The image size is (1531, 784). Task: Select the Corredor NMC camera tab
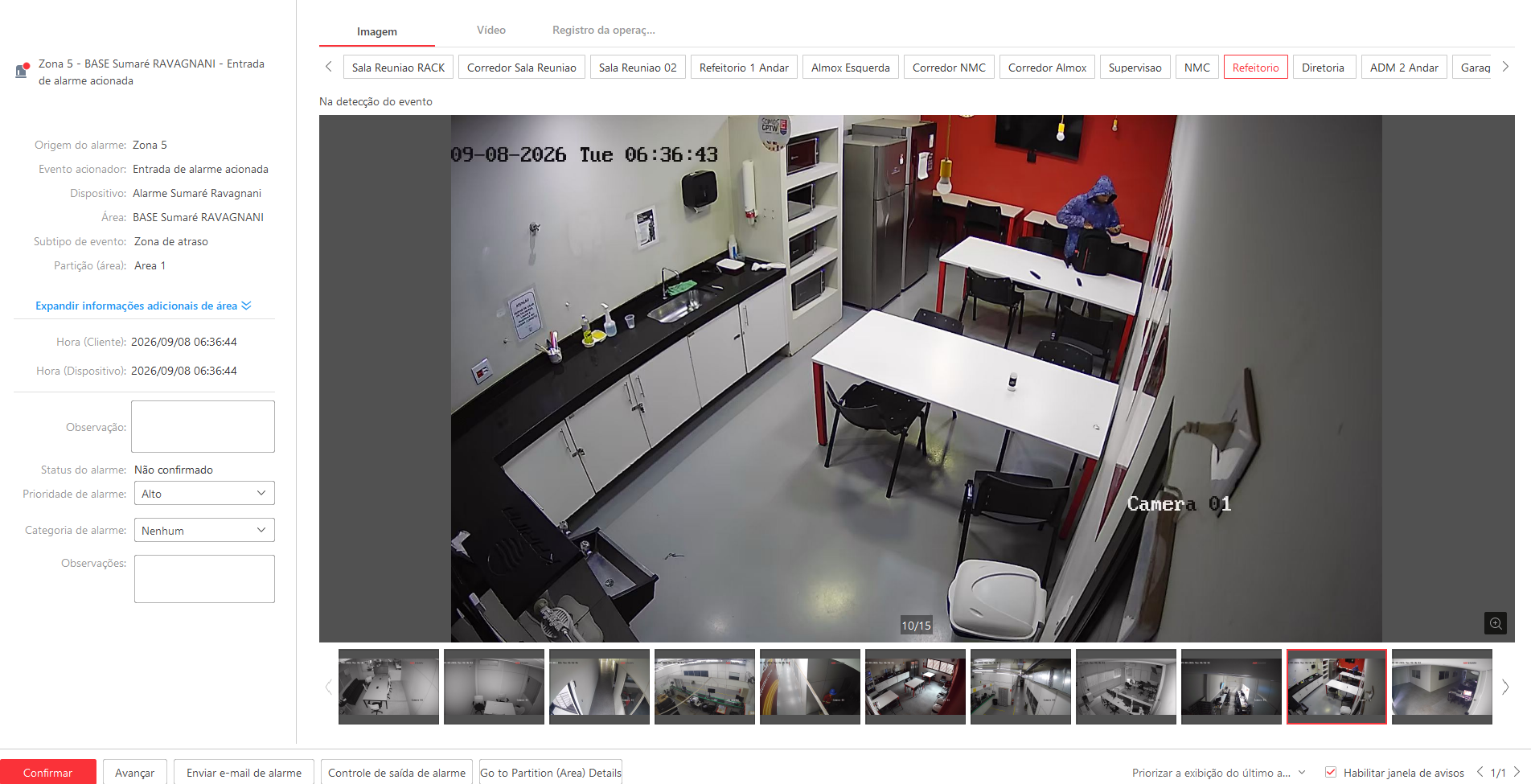pyautogui.click(x=949, y=68)
